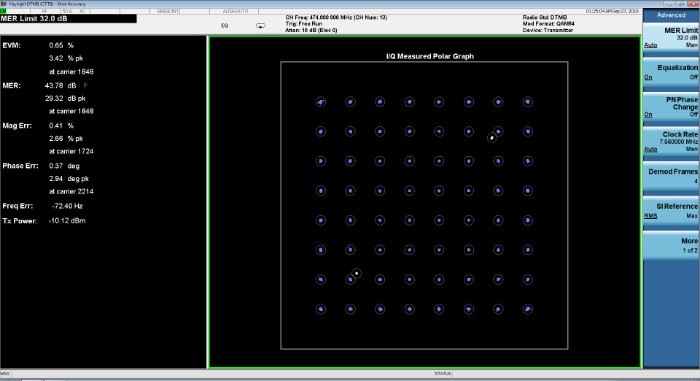Select the Advanced menu header
Screen dimensions: 700x381
click(671, 15)
